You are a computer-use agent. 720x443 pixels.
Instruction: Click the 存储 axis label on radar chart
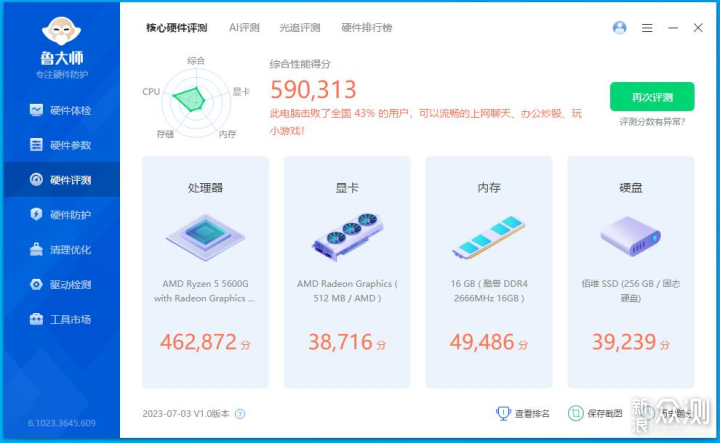(x=165, y=134)
